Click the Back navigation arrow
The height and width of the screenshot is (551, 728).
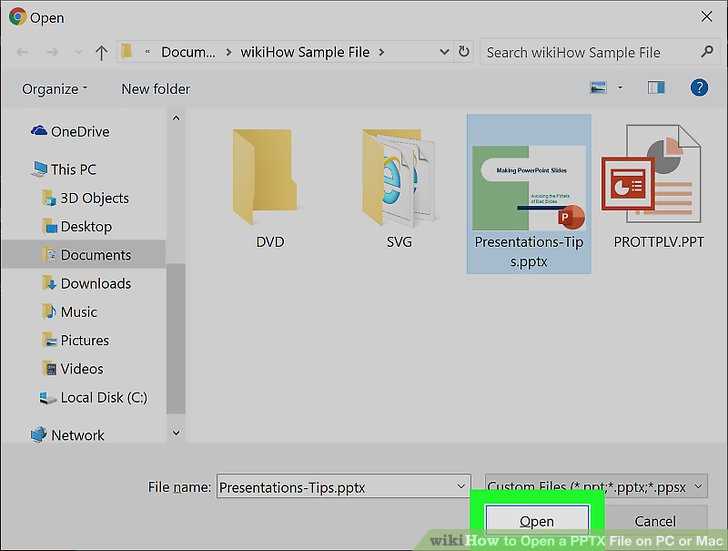[x=22, y=52]
